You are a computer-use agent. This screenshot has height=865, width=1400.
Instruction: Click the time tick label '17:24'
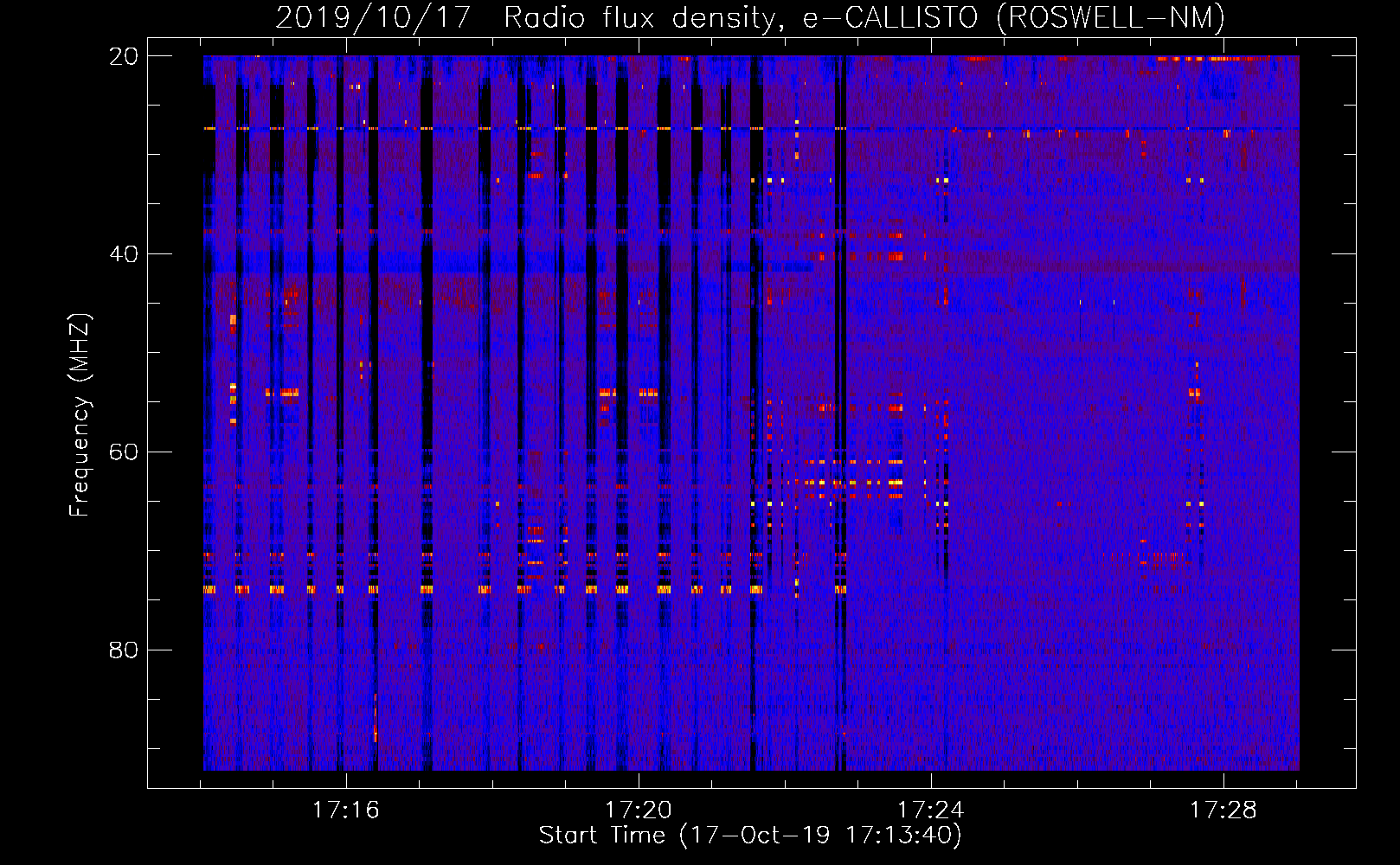931,811
